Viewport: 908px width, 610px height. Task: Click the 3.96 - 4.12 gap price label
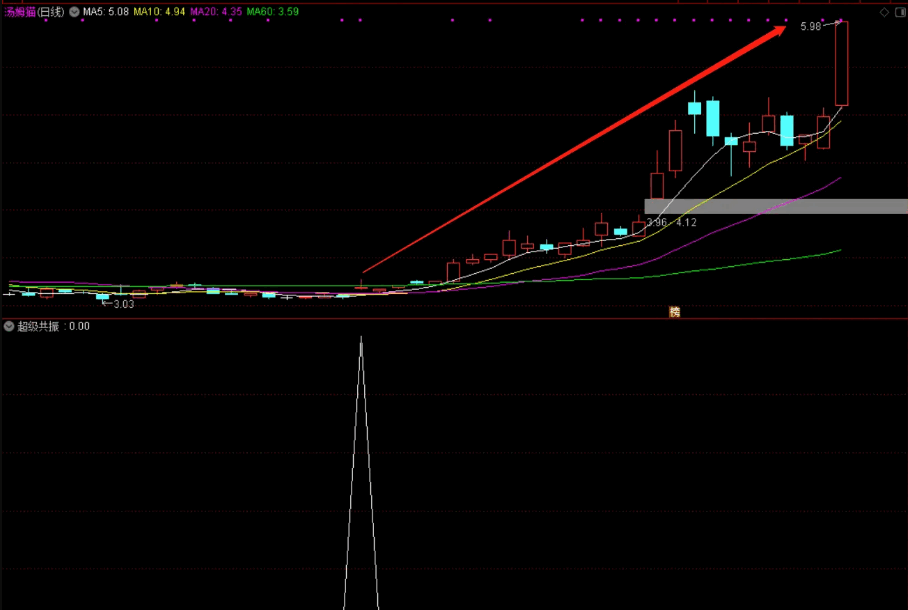click(x=672, y=222)
